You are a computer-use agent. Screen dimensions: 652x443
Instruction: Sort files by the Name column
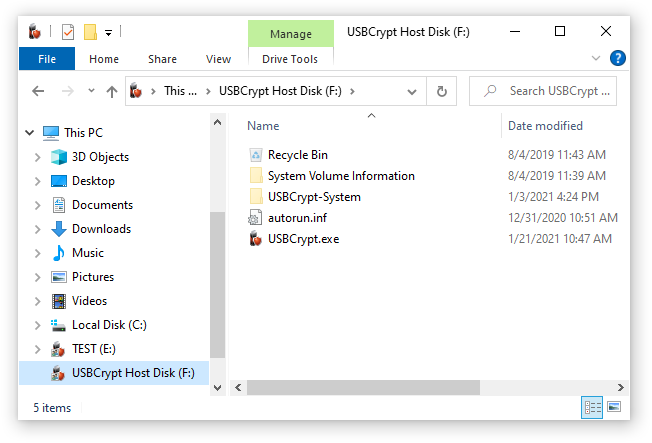coord(263,126)
